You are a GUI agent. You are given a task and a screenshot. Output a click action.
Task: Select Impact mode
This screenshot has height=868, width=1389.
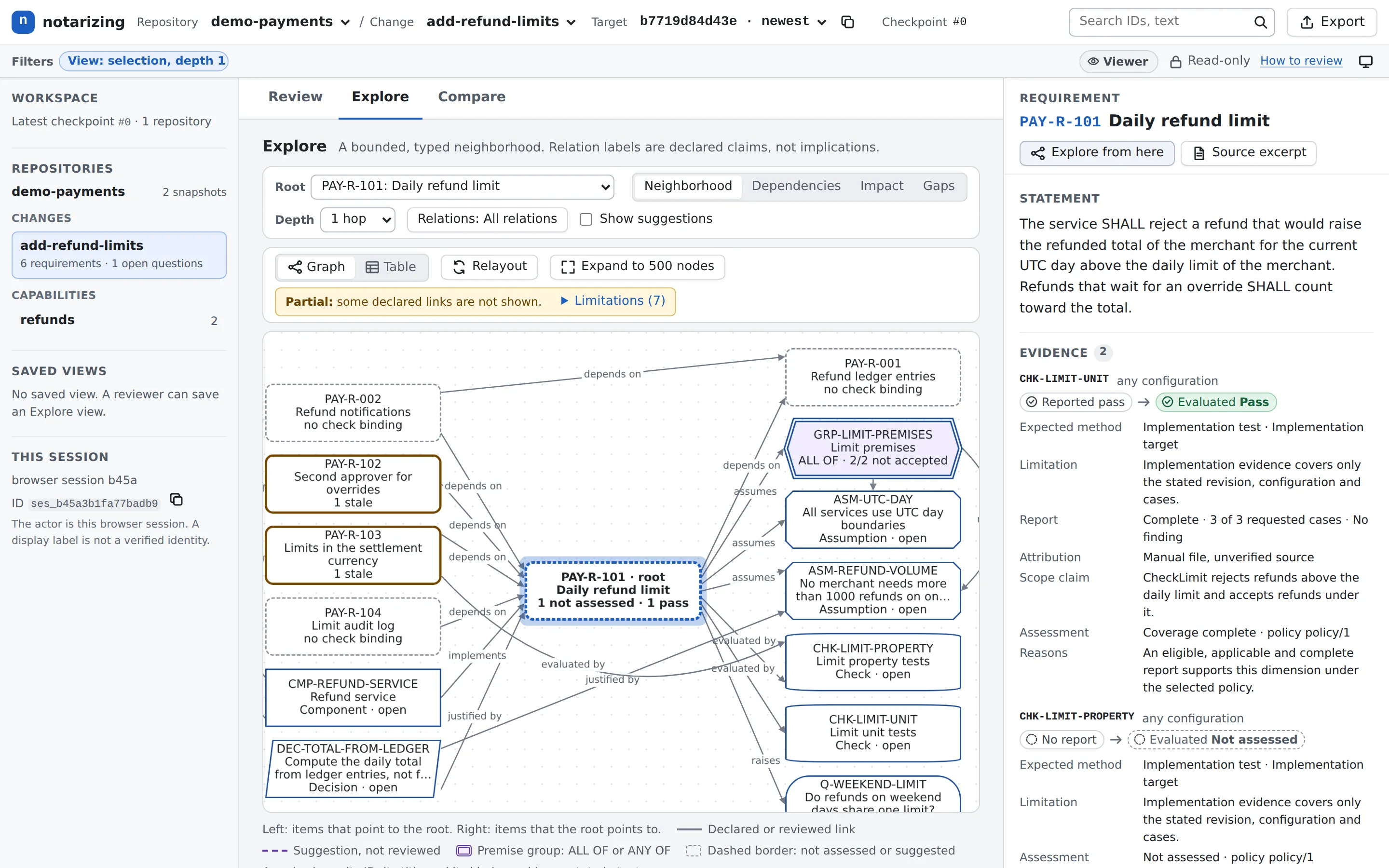[x=881, y=186]
